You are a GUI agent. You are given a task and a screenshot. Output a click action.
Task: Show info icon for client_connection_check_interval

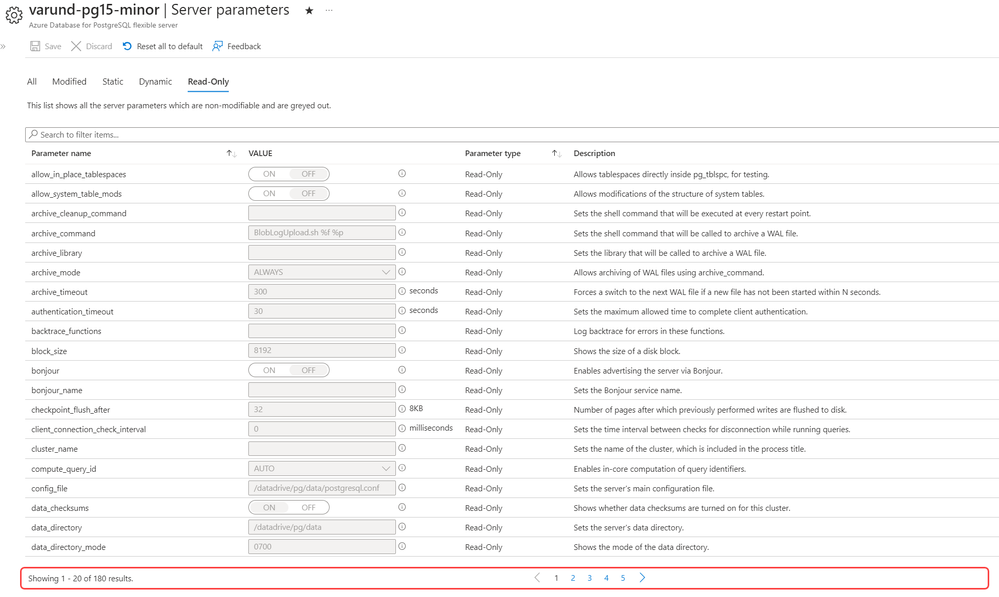pyautogui.click(x=402, y=428)
